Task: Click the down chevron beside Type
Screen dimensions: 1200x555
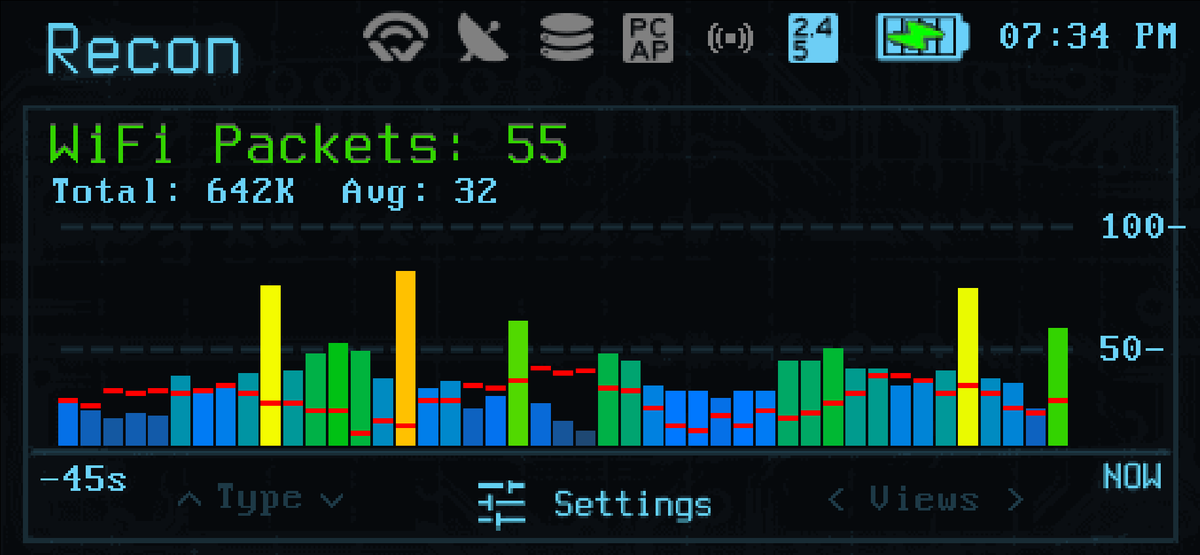Action: coord(332,498)
